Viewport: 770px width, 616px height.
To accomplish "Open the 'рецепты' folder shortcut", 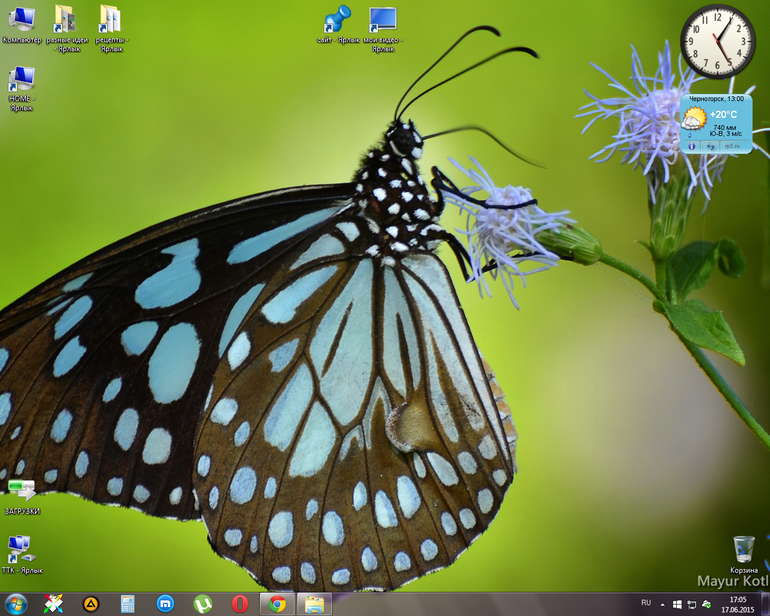I will pyautogui.click(x=111, y=20).
